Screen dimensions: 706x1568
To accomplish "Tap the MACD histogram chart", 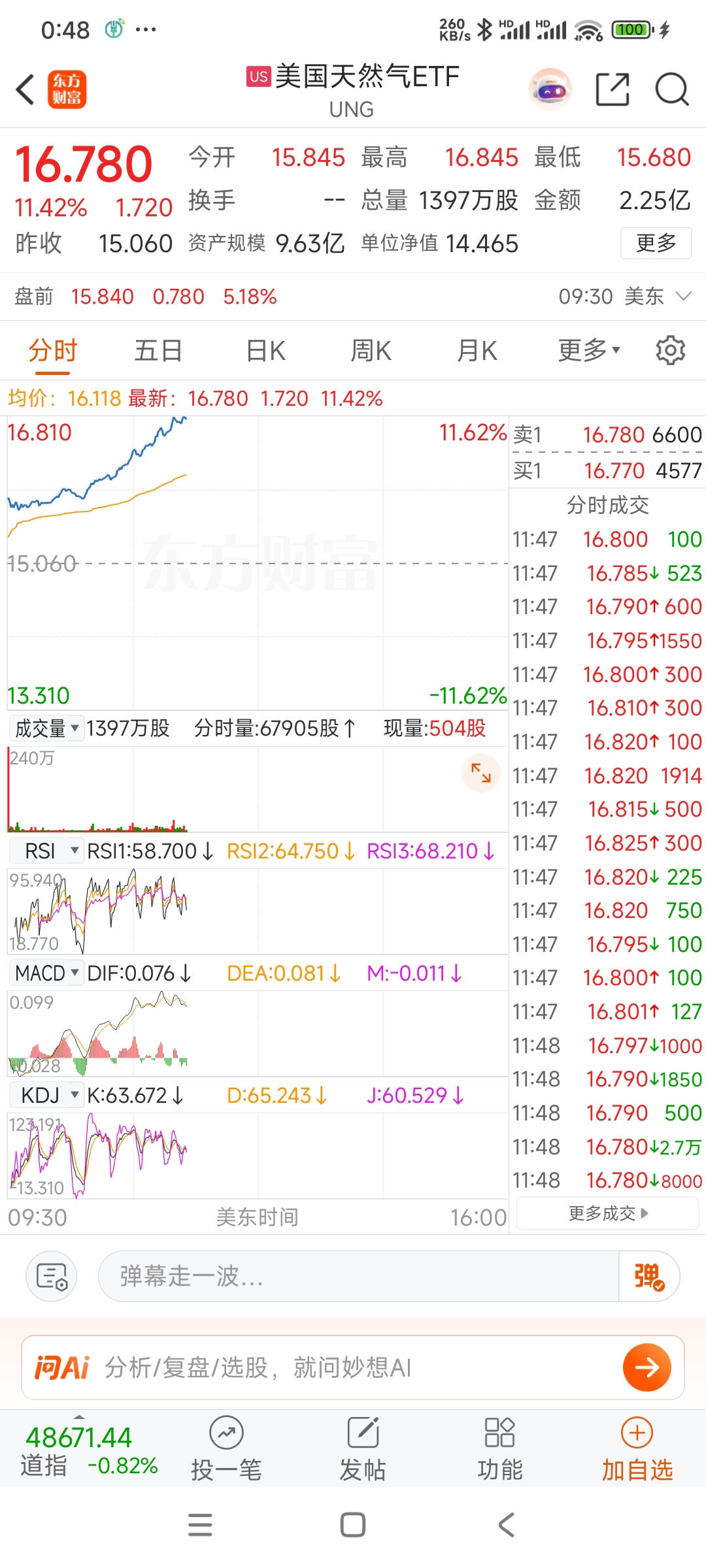I will click(258, 1034).
